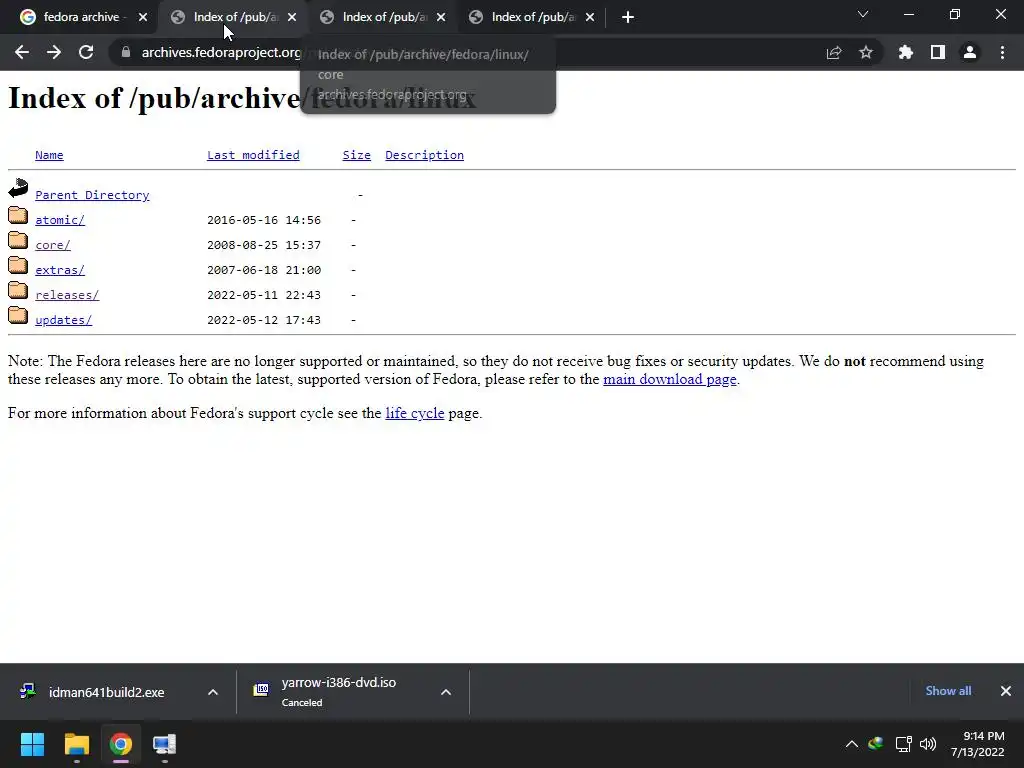Open the core/ directory link
Image resolution: width=1024 pixels, height=768 pixels.
53,245
